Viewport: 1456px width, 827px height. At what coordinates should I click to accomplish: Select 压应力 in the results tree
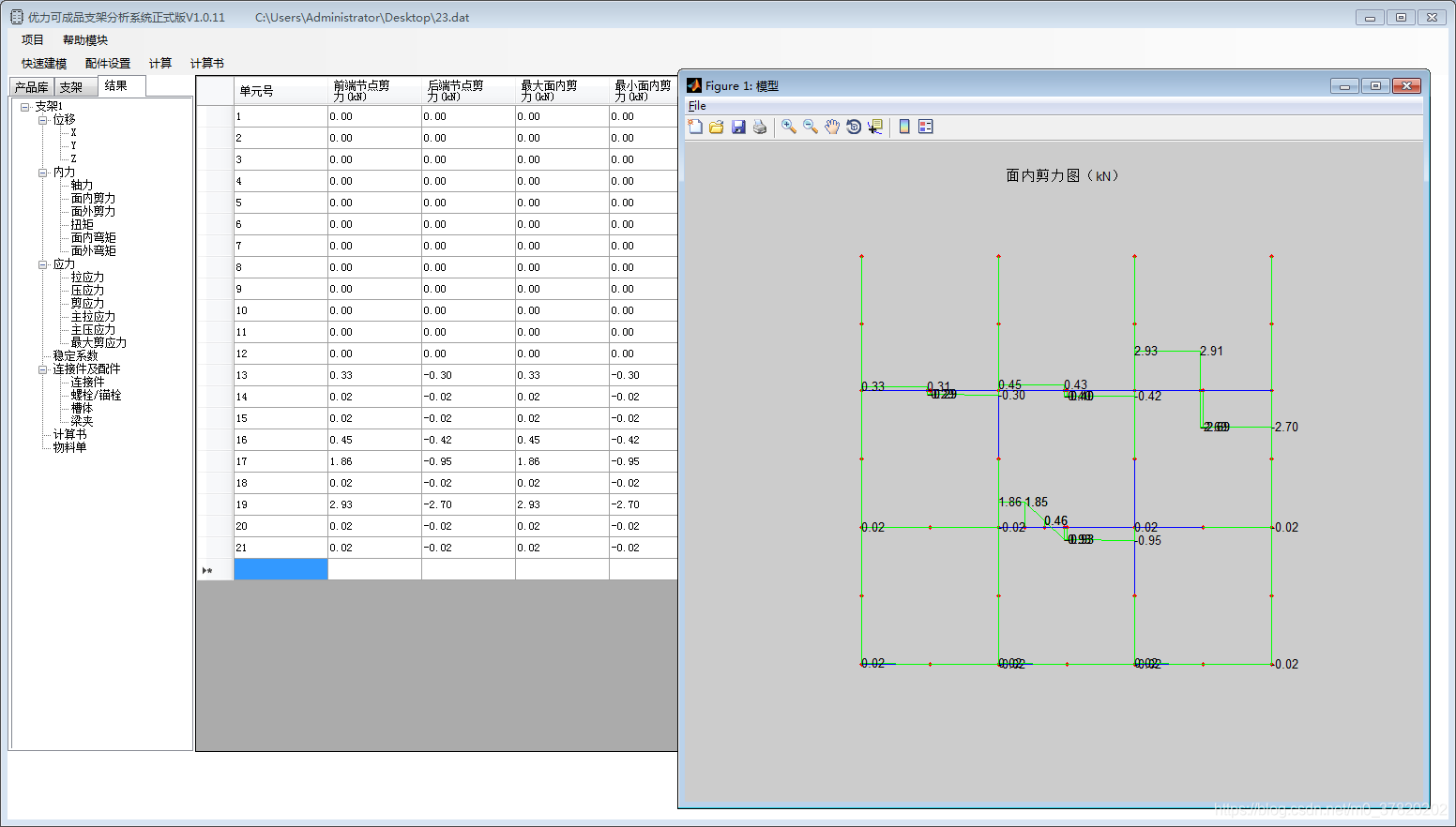(87, 291)
